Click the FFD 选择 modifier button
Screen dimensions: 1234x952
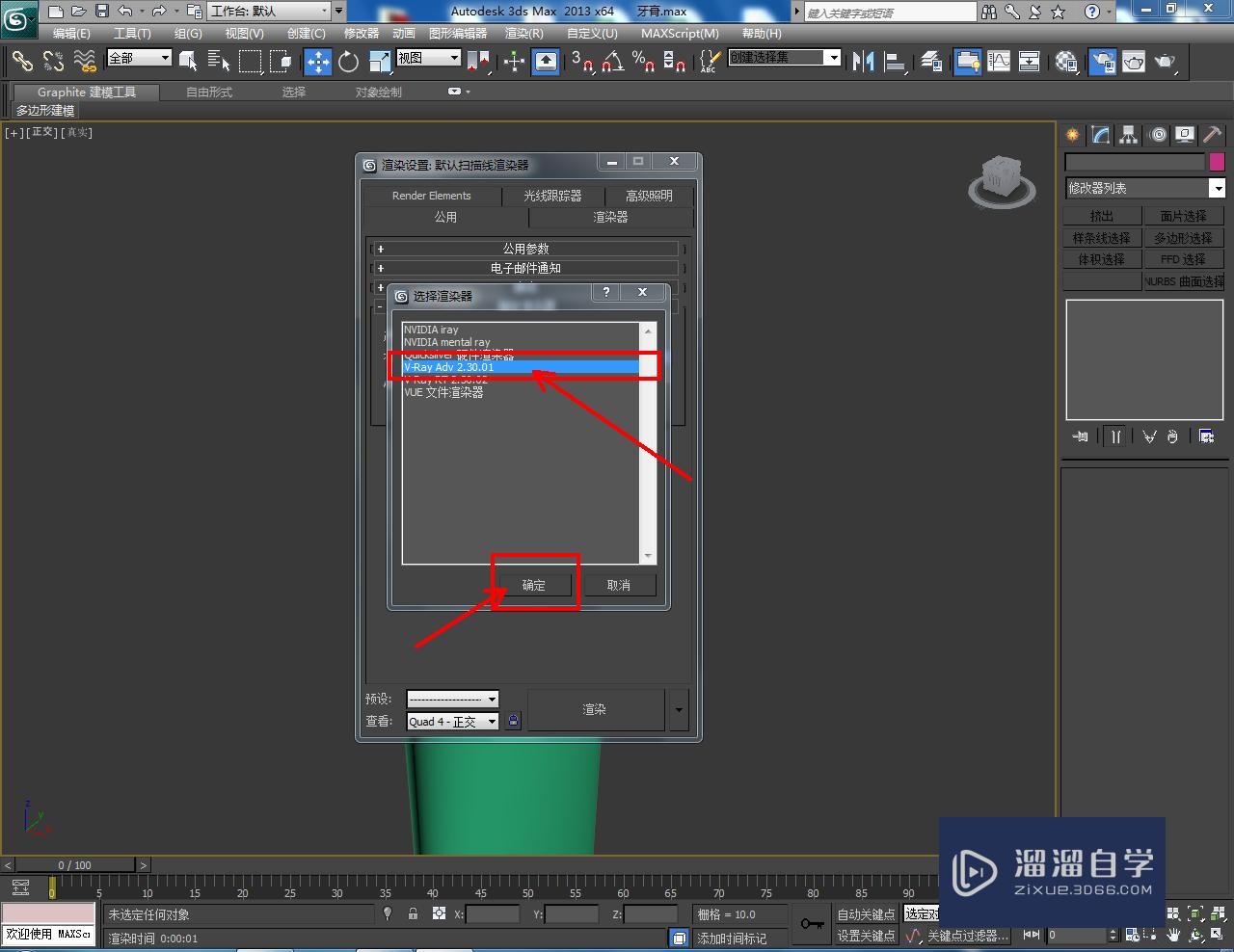click(x=1183, y=259)
